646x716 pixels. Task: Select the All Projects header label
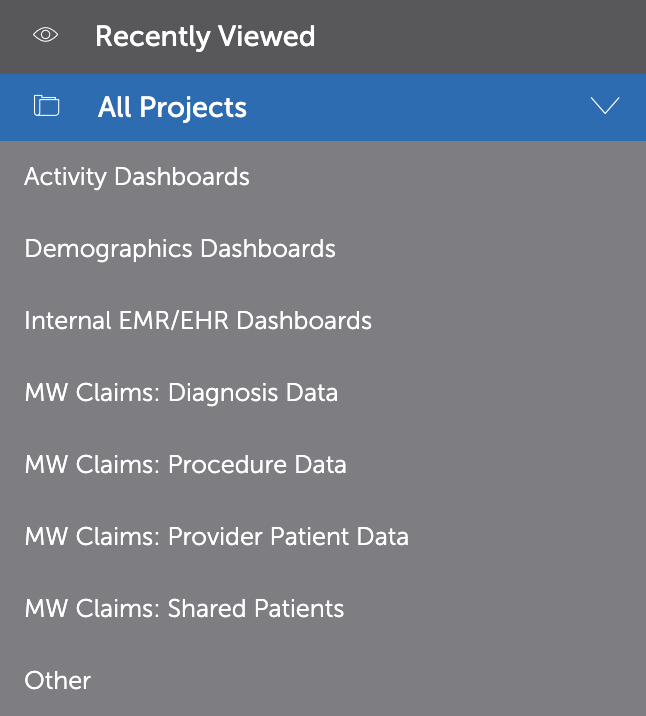point(172,107)
